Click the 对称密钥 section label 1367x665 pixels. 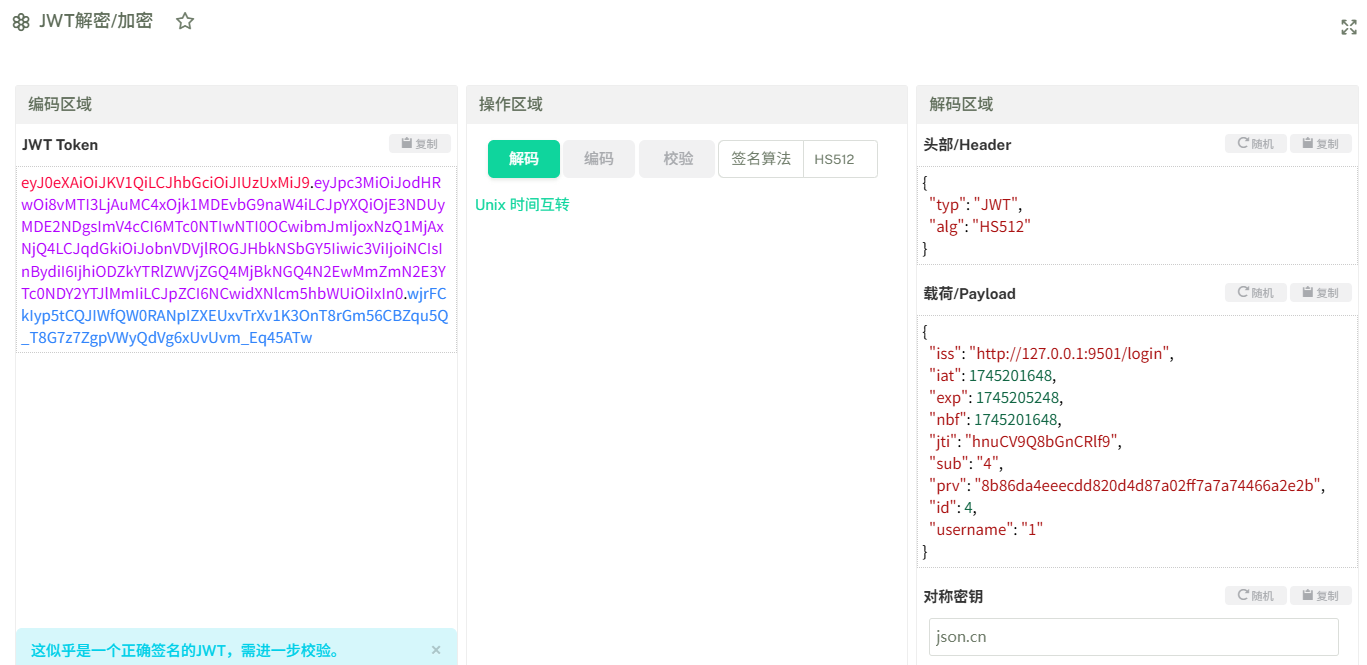953,596
